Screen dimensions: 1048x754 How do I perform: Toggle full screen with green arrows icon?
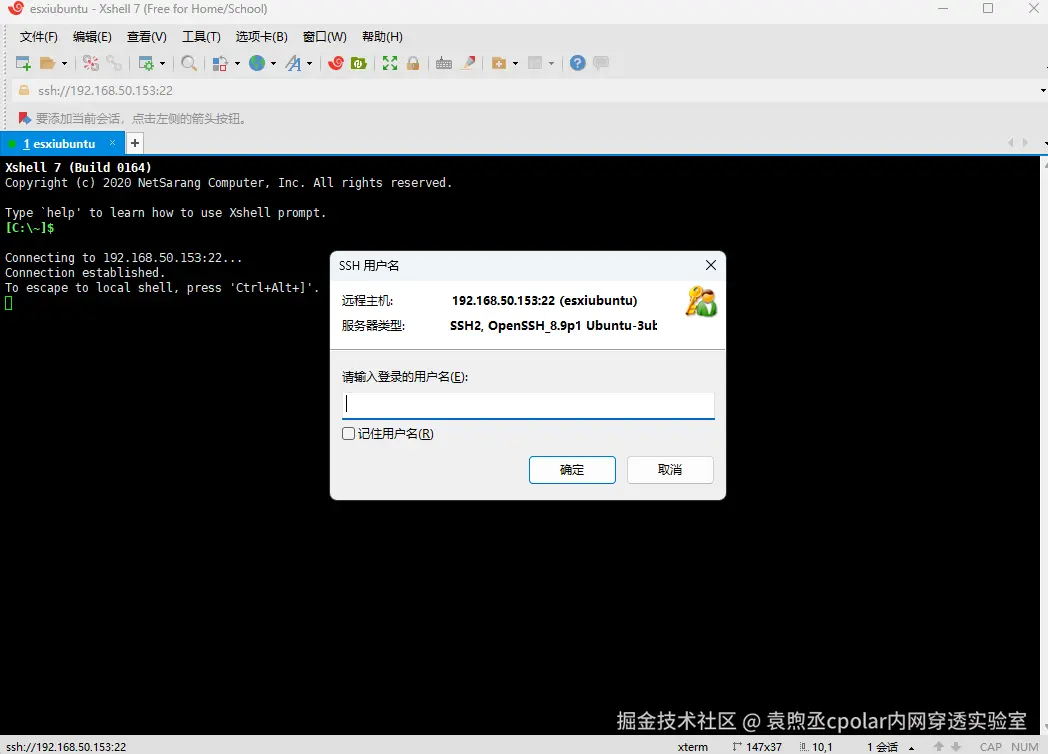pyautogui.click(x=390, y=63)
